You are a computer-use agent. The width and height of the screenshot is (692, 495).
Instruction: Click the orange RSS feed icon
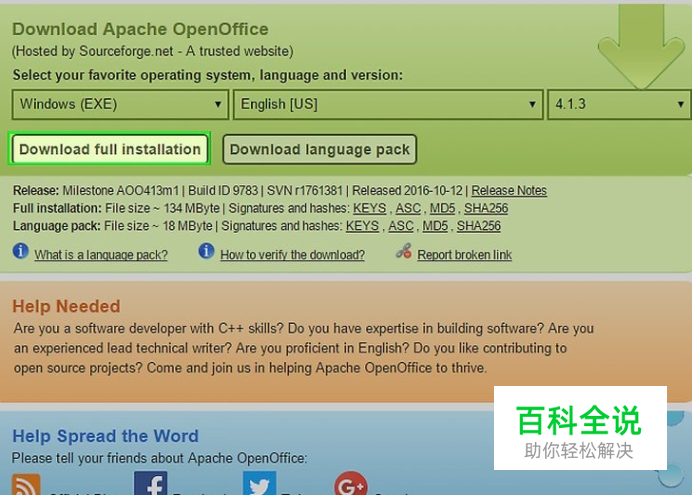26,484
